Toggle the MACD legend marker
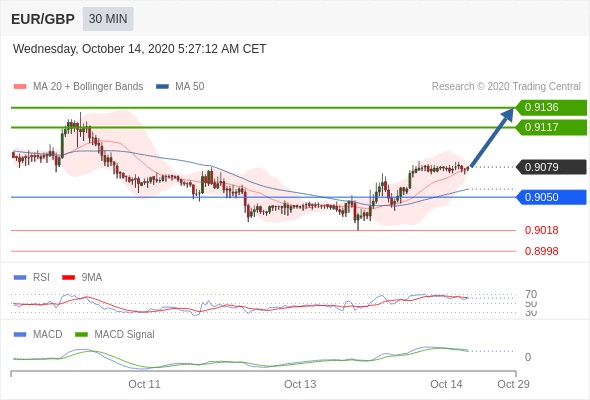 pyautogui.click(x=20, y=335)
